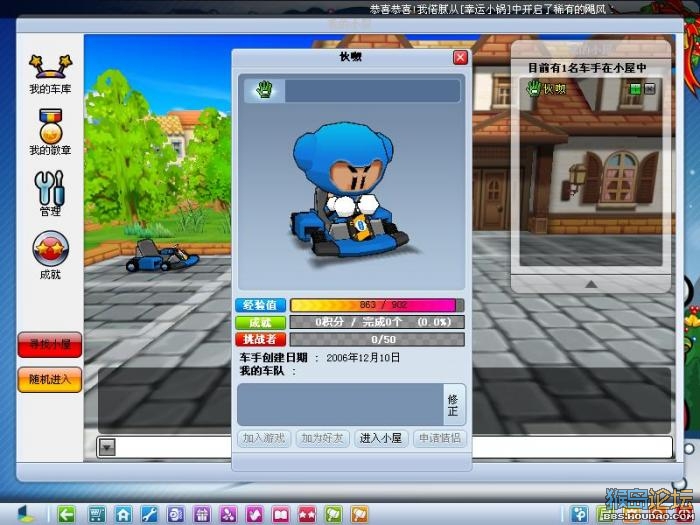Open the shopping cart shop icon
Screen dimensions: 700x525
(x=96, y=514)
